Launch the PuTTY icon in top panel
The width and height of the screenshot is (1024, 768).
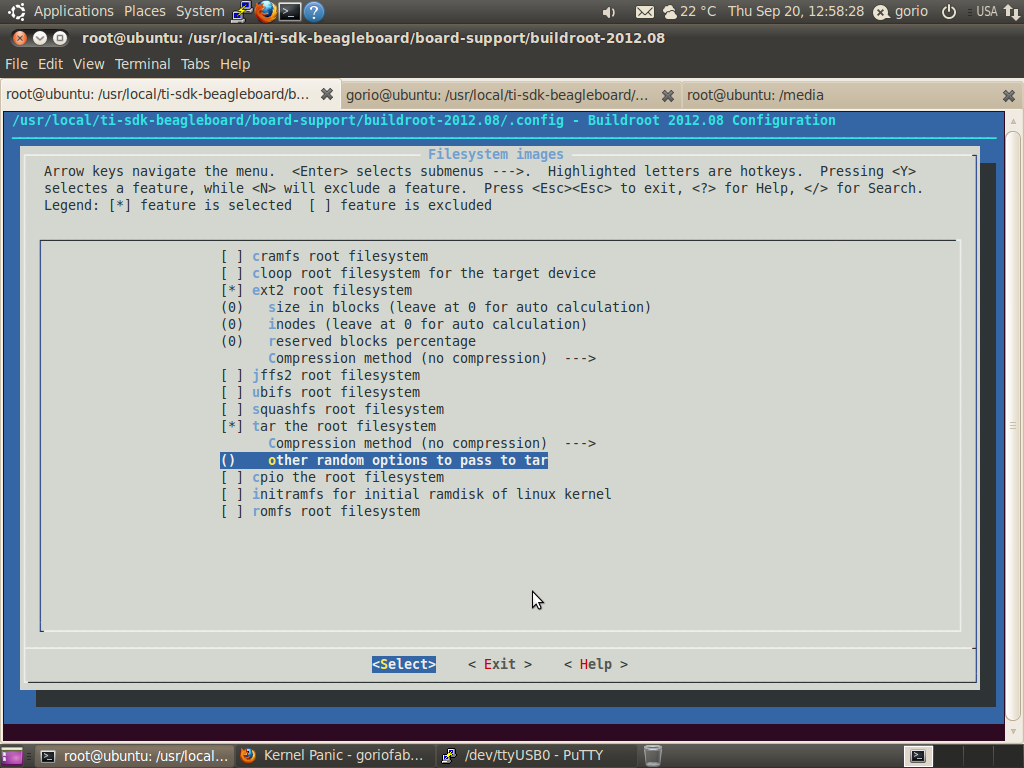(242, 11)
